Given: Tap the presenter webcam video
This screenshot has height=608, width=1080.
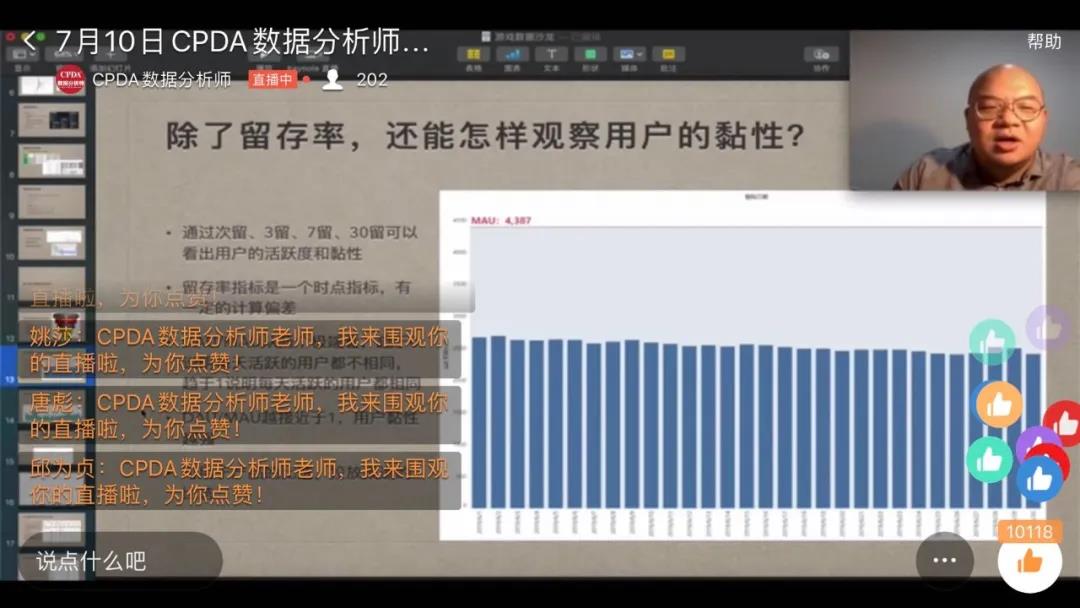Looking at the screenshot, I should tap(964, 110).
